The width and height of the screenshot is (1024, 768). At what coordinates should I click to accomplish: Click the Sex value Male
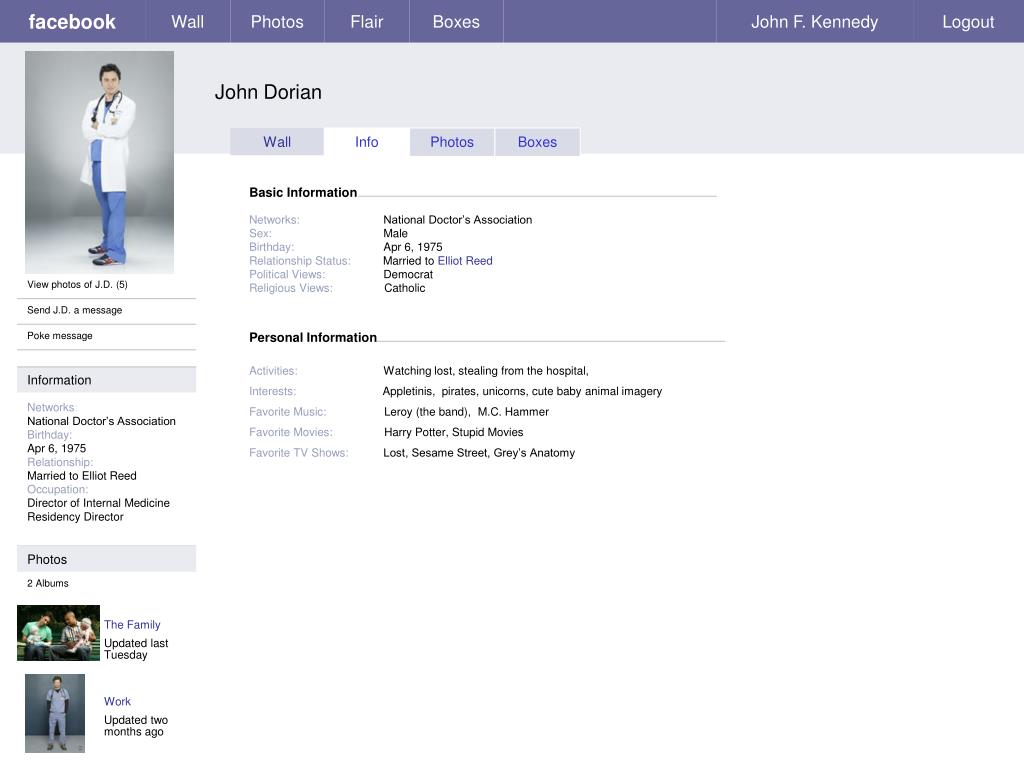tap(395, 234)
